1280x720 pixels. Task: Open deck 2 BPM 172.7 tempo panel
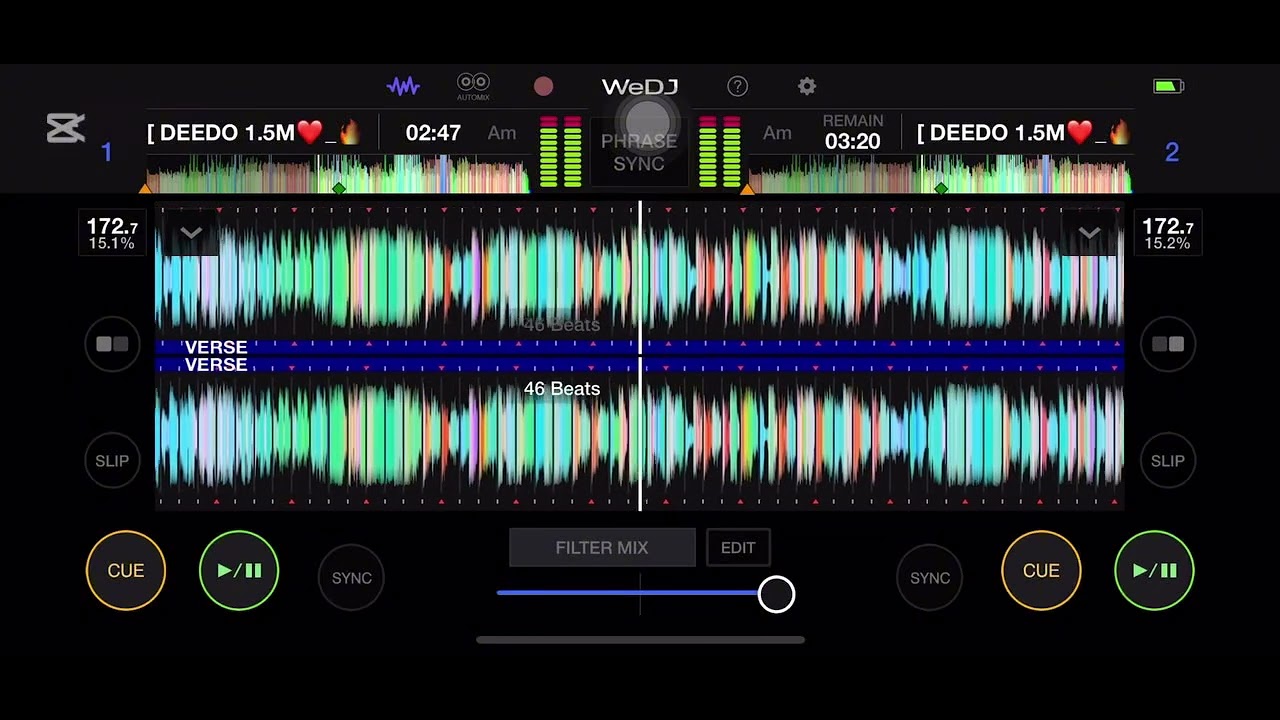pos(1167,233)
